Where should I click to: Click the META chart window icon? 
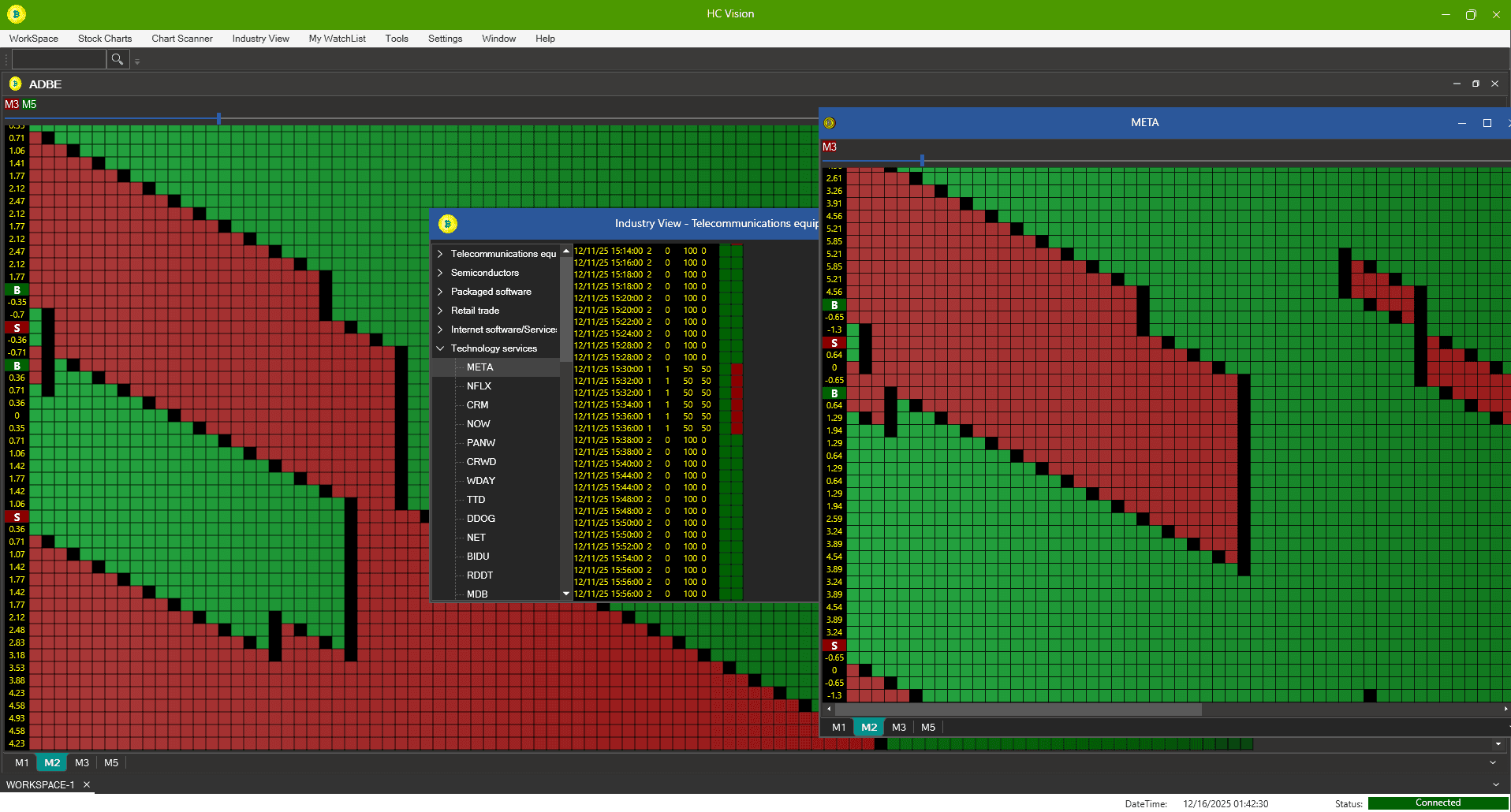tap(829, 123)
